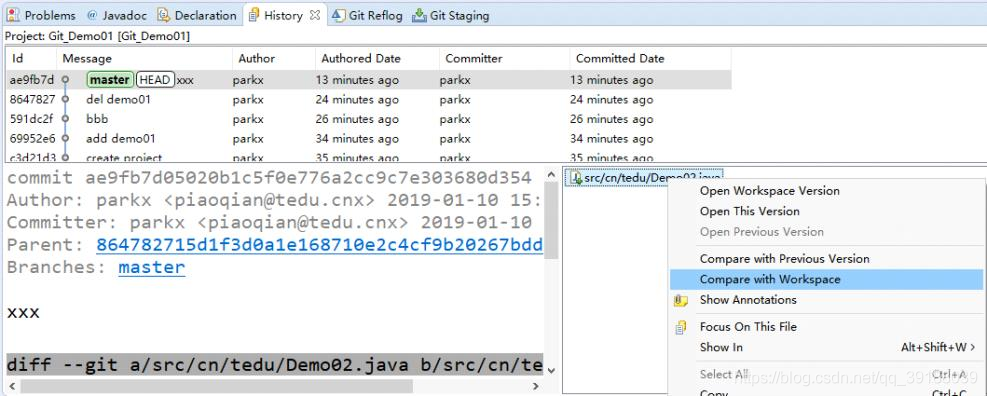
Task: Click the Committer line in commit details
Action: click(269, 222)
